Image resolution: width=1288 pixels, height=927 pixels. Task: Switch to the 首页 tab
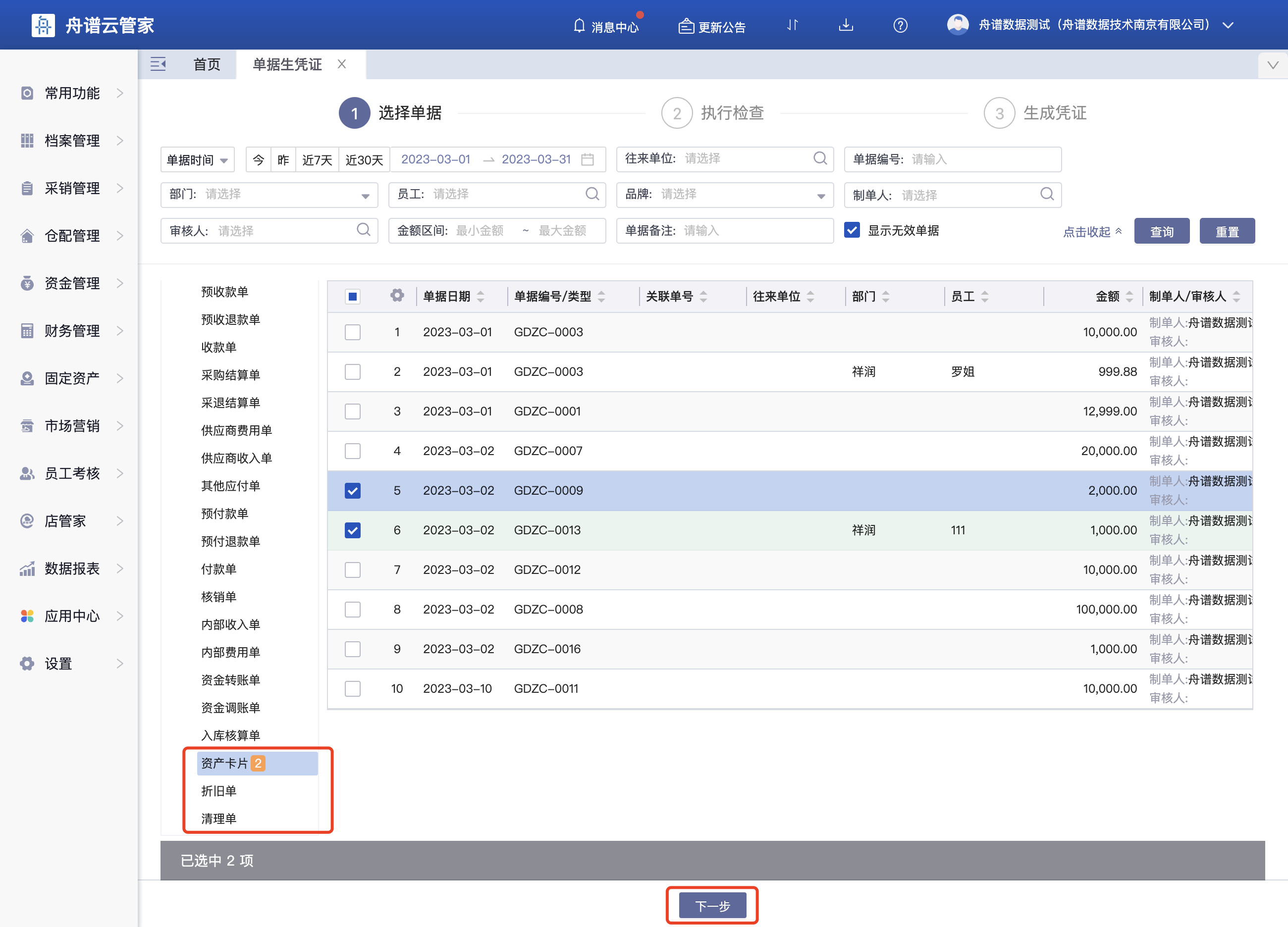pyautogui.click(x=207, y=64)
